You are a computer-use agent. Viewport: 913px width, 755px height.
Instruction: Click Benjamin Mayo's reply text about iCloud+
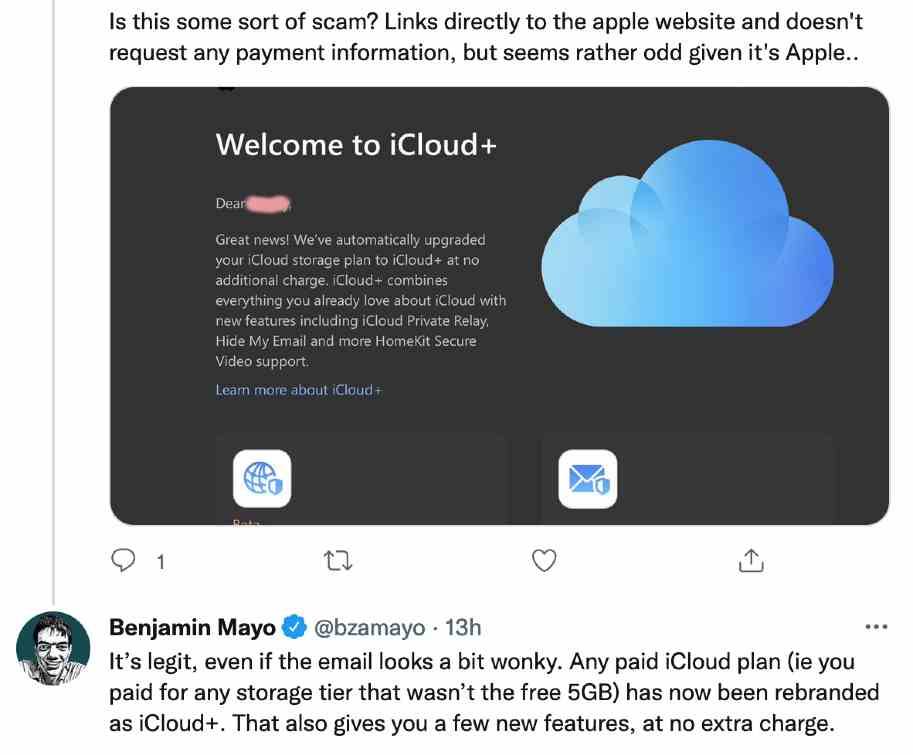tap(494, 693)
